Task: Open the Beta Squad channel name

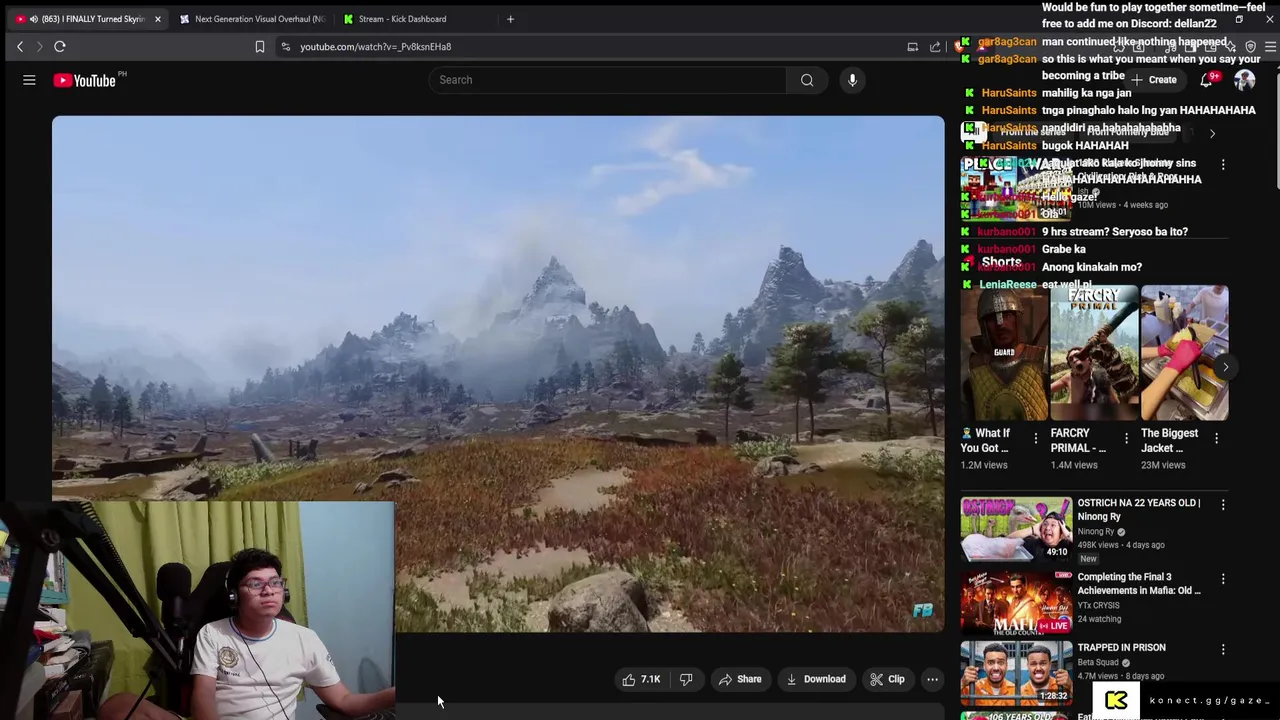Action: 1098,662
